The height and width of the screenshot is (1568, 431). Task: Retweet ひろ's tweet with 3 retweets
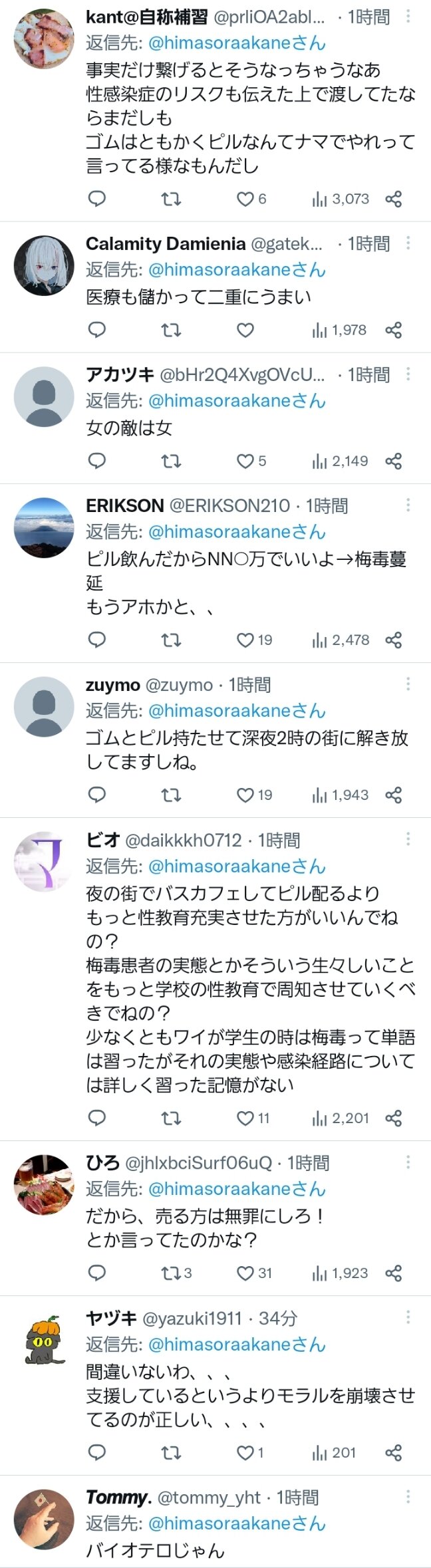(172, 1273)
